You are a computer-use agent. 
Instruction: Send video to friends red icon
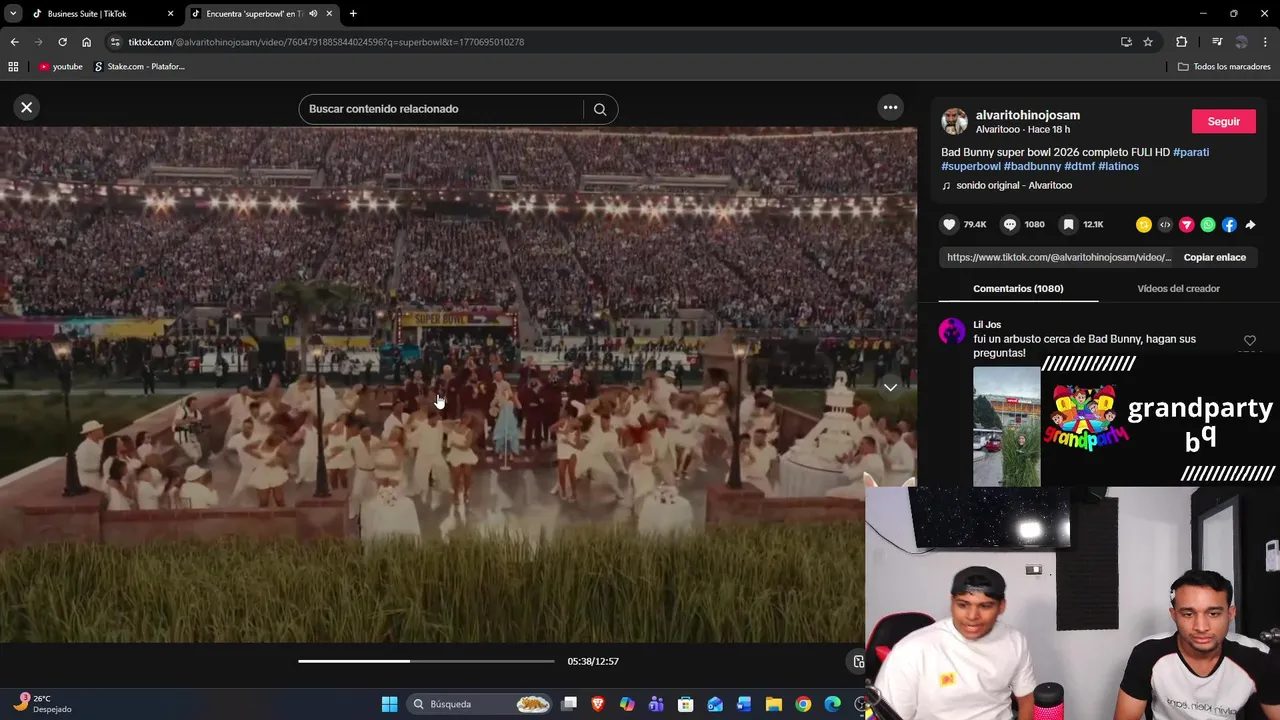(1186, 225)
